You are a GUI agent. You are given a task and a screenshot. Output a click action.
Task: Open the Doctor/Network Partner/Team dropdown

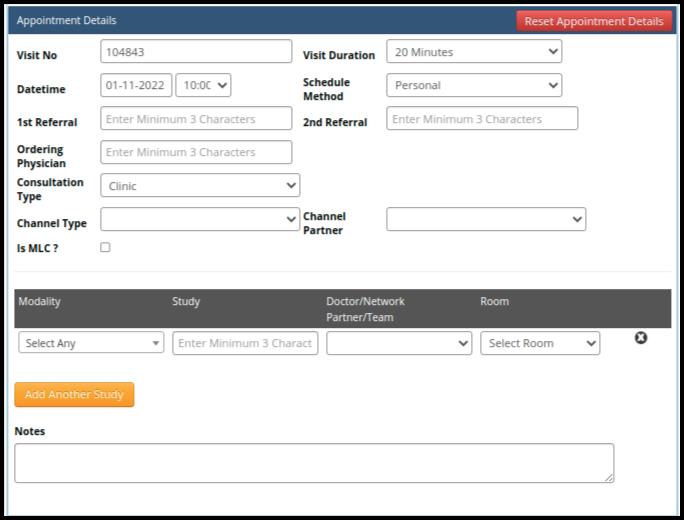coord(399,343)
